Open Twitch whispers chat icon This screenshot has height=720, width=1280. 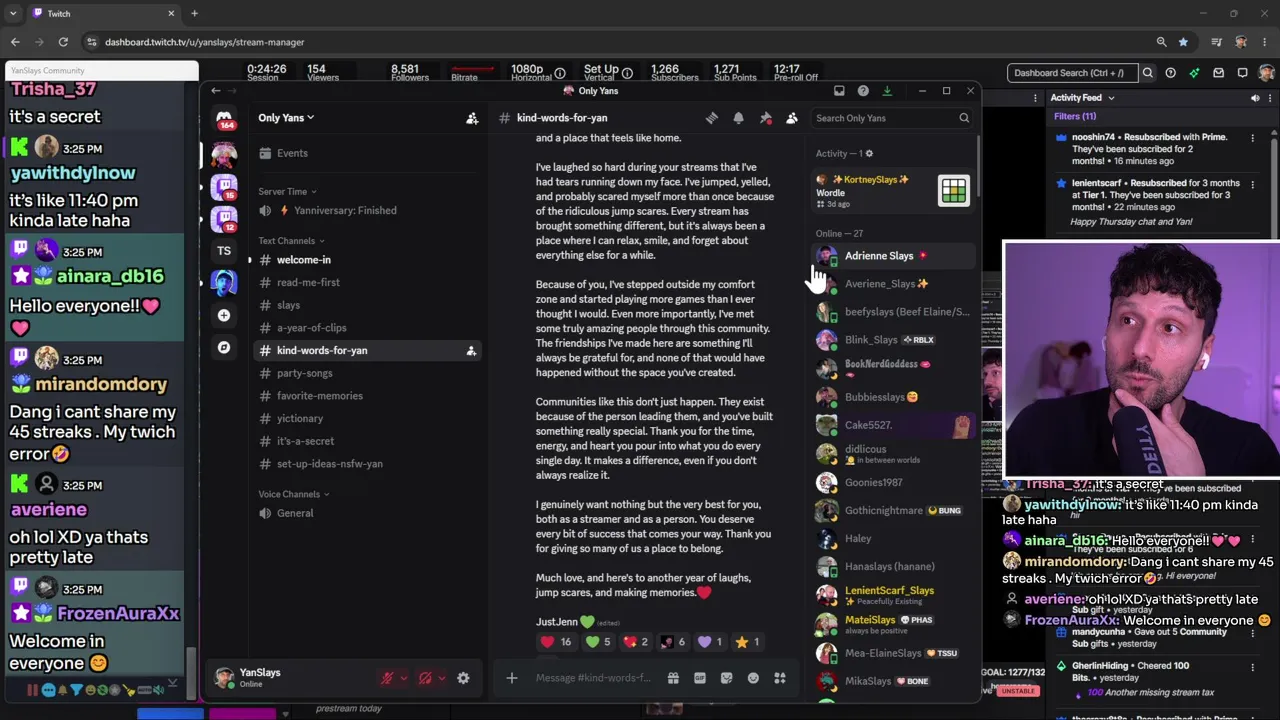click(x=1243, y=73)
